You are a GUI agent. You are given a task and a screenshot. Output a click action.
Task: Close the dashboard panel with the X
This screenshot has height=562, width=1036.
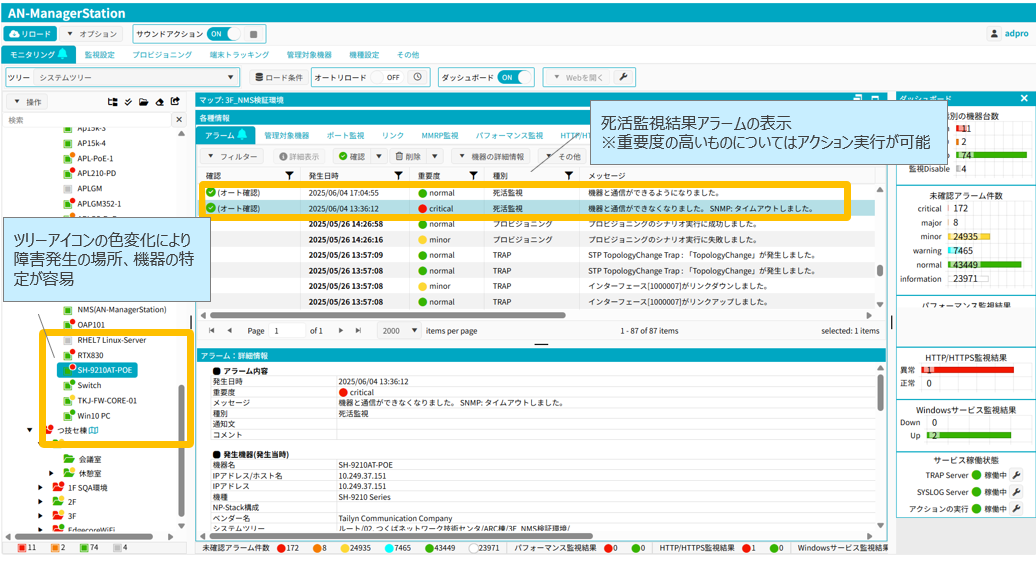tap(1024, 99)
